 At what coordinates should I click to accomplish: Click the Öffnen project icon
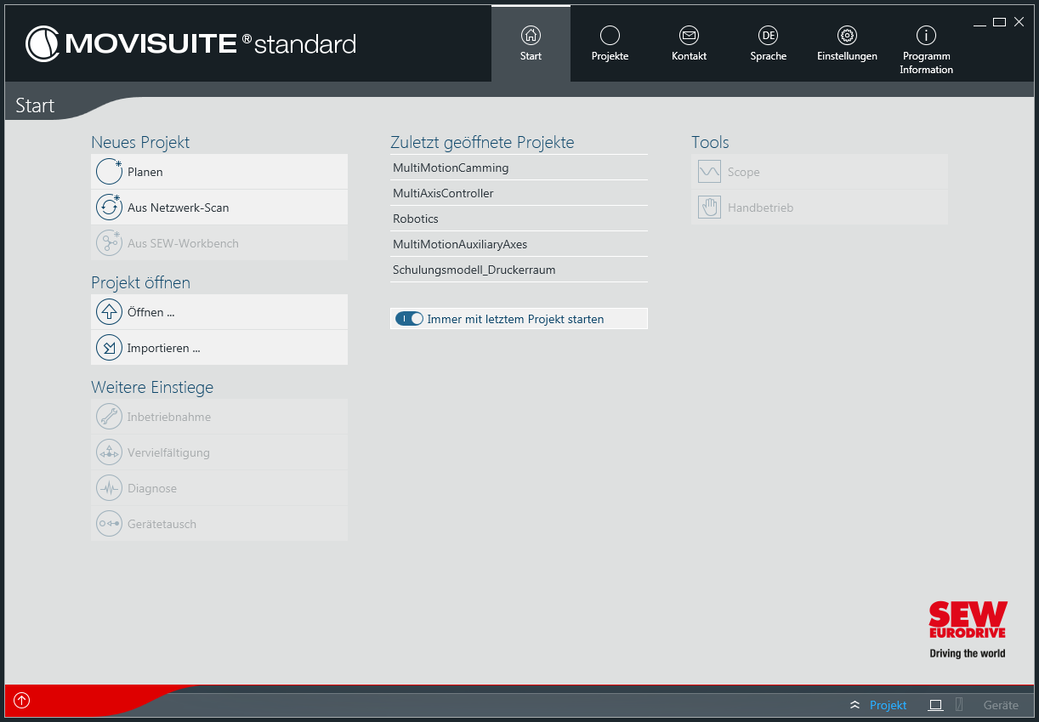click(109, 312)
